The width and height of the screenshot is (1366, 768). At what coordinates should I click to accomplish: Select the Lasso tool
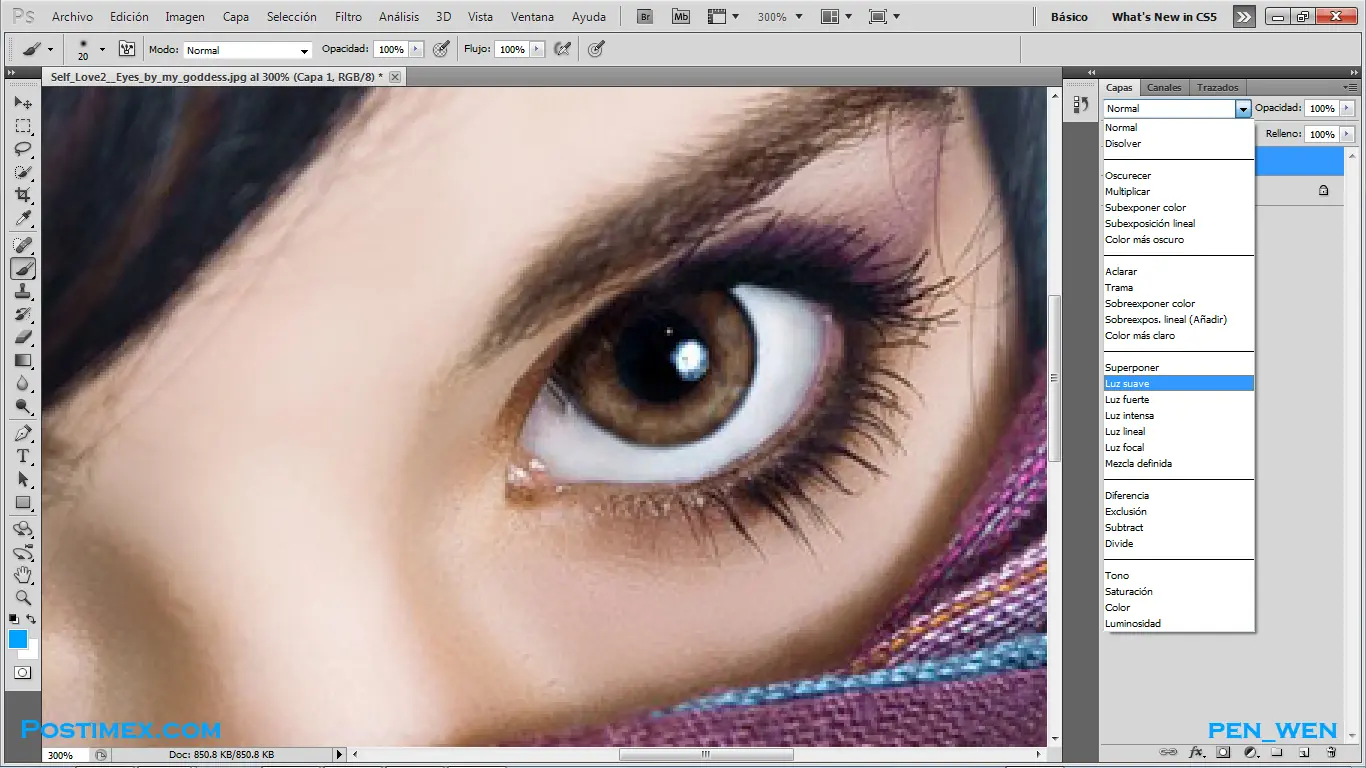(23, 149)
